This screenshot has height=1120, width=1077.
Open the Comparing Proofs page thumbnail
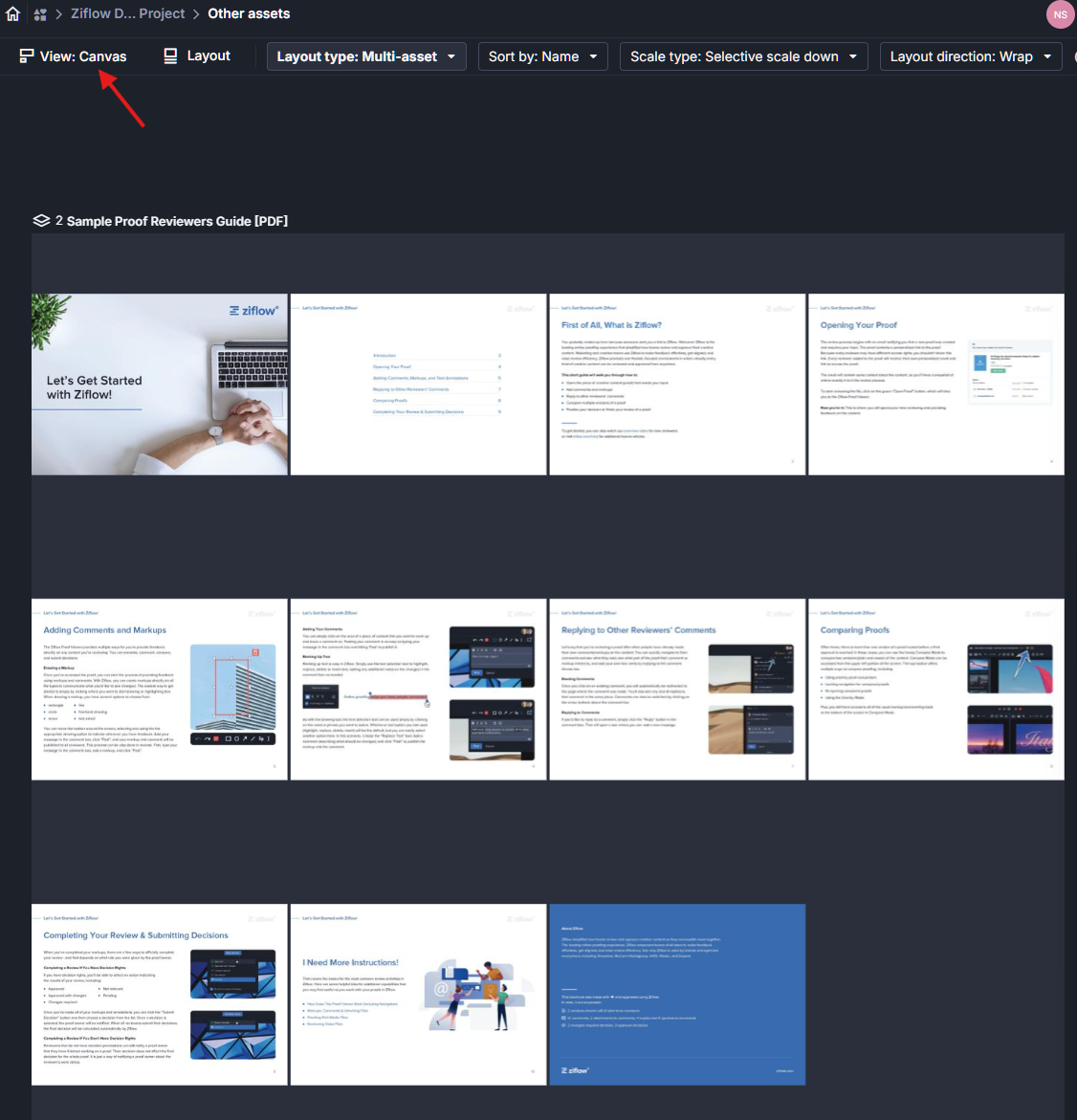coord(936,690)
